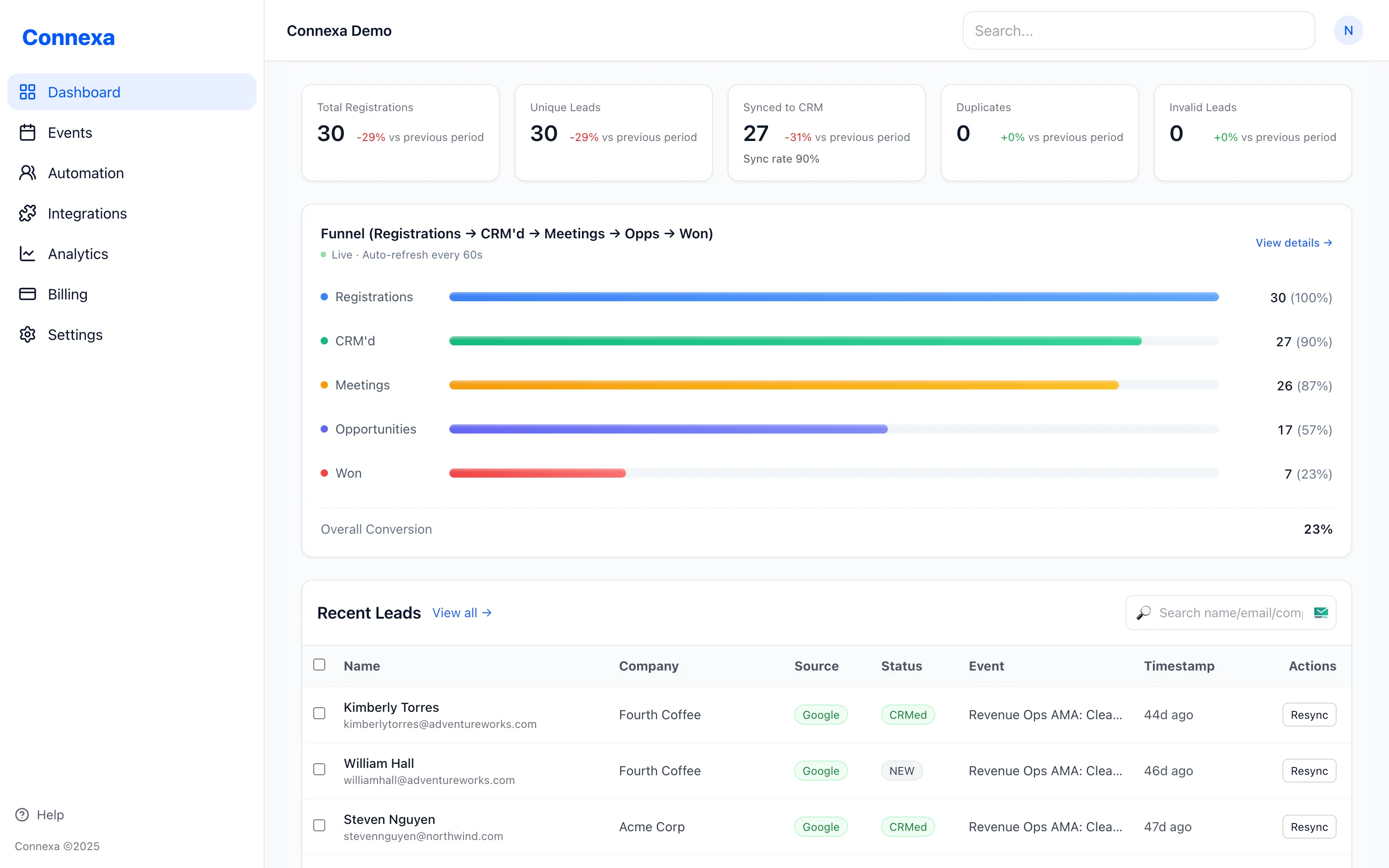Resync the lead for Kimberly Torres
The width and height of the screenshot is (1389, 868).
(1309, 714)
